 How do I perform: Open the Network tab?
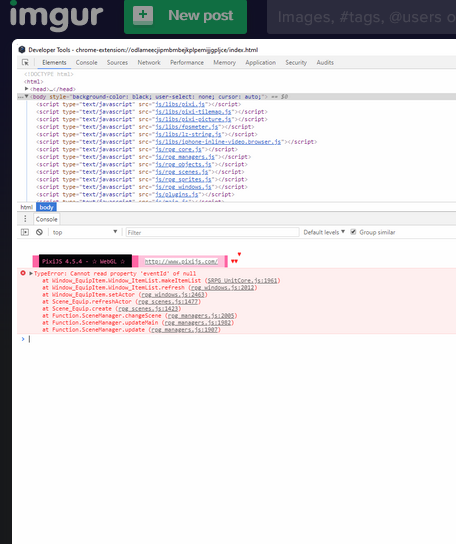(149, 62)
